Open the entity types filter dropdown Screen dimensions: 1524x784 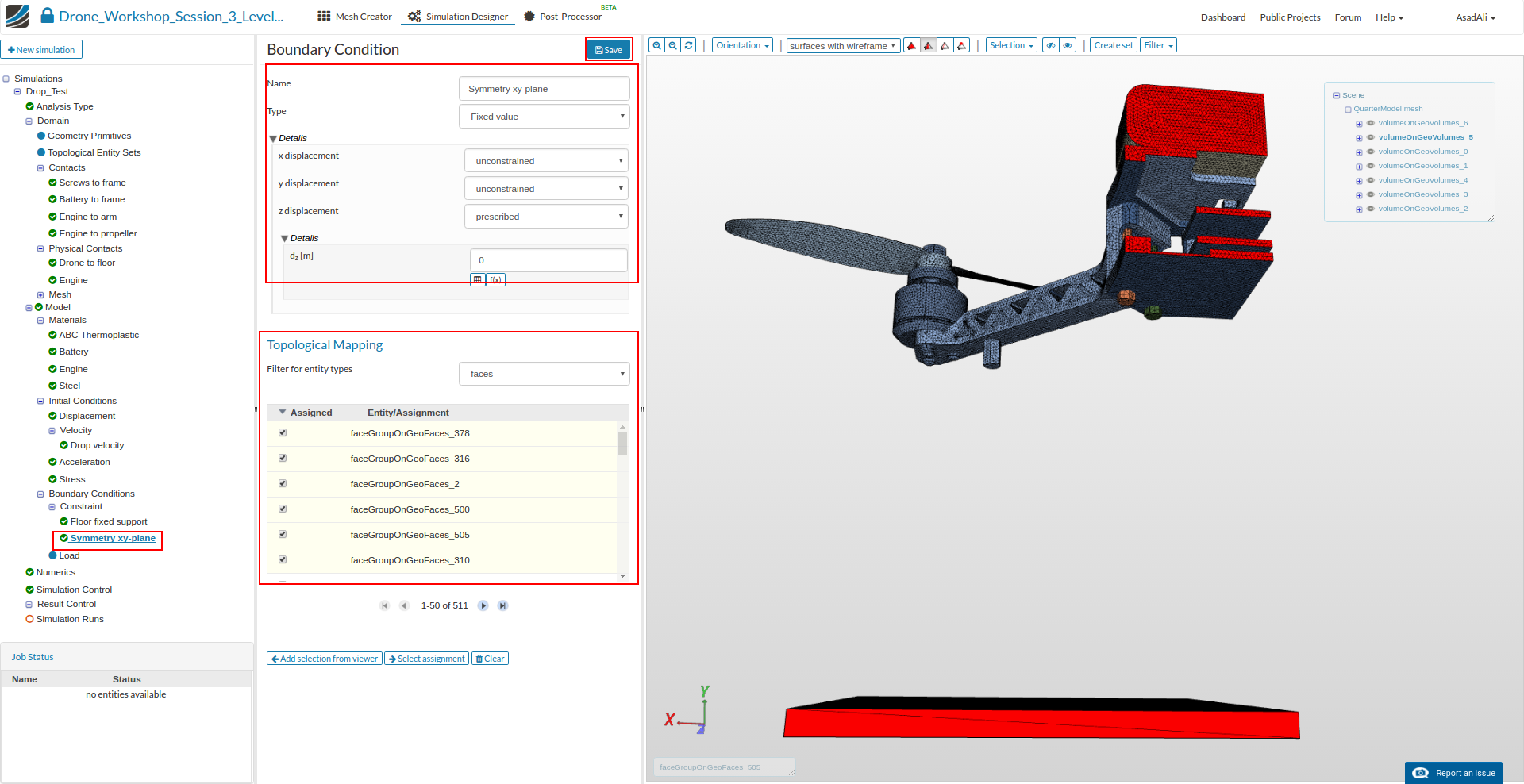click(545, 374)
